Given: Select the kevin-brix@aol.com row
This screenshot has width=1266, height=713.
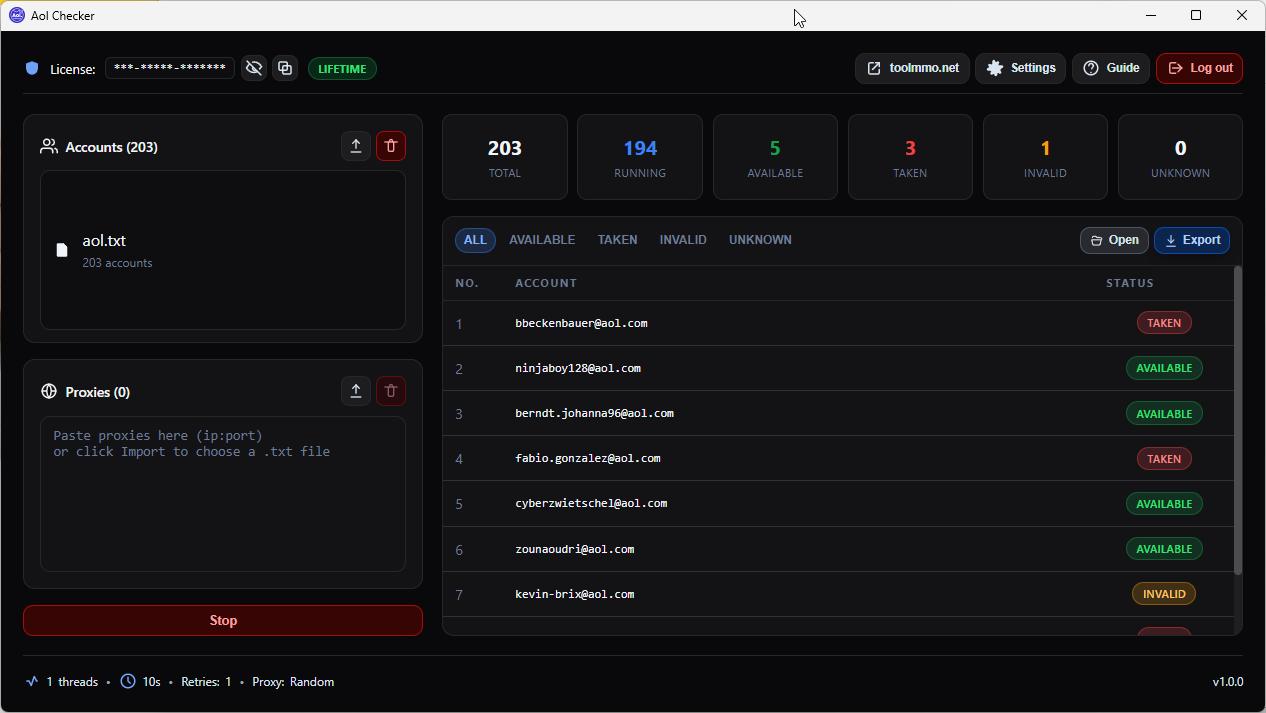Looking at the screenshot, I should point(838,594).
